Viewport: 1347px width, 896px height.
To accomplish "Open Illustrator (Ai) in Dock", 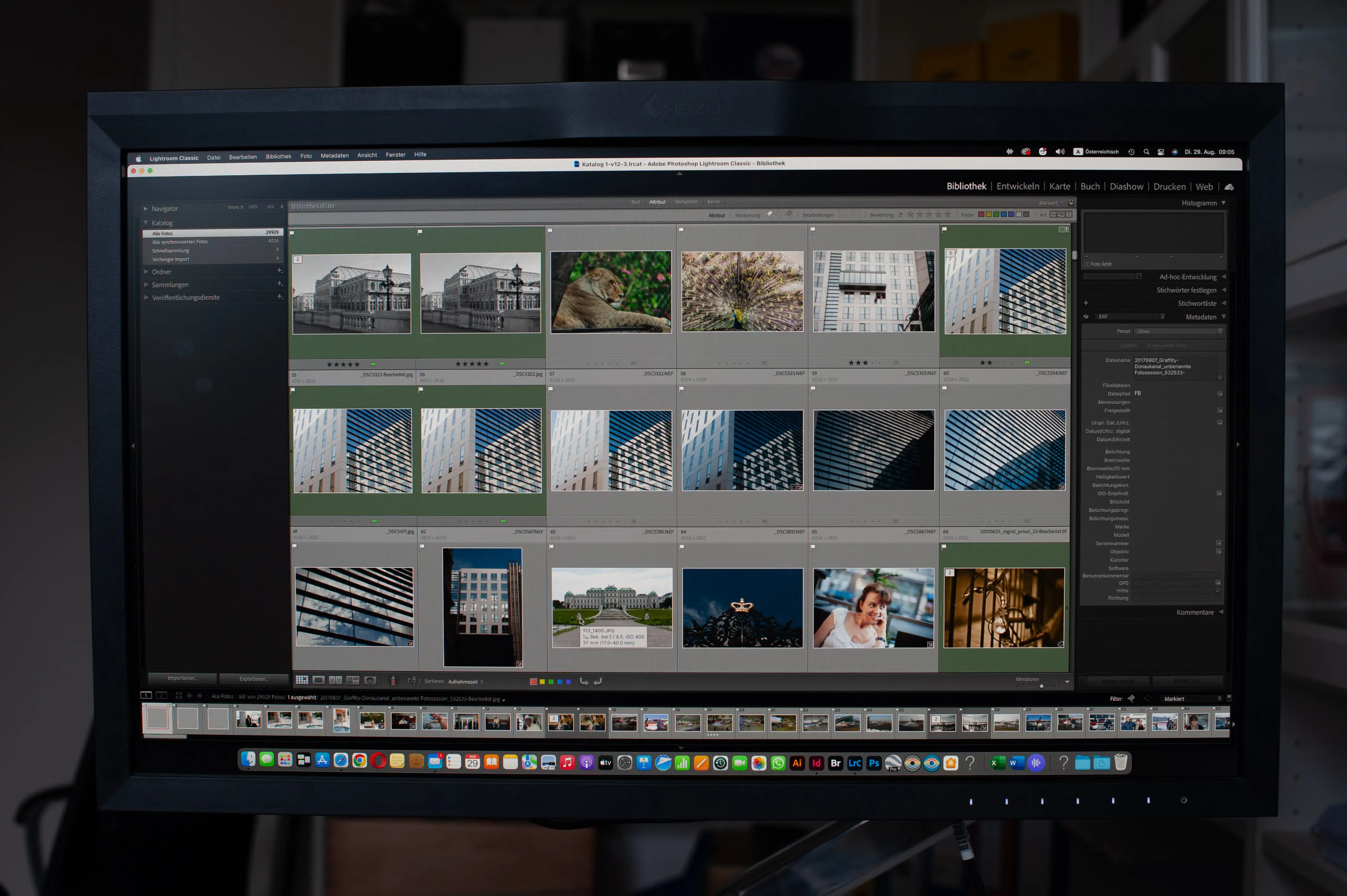I will tap(797, 762).
